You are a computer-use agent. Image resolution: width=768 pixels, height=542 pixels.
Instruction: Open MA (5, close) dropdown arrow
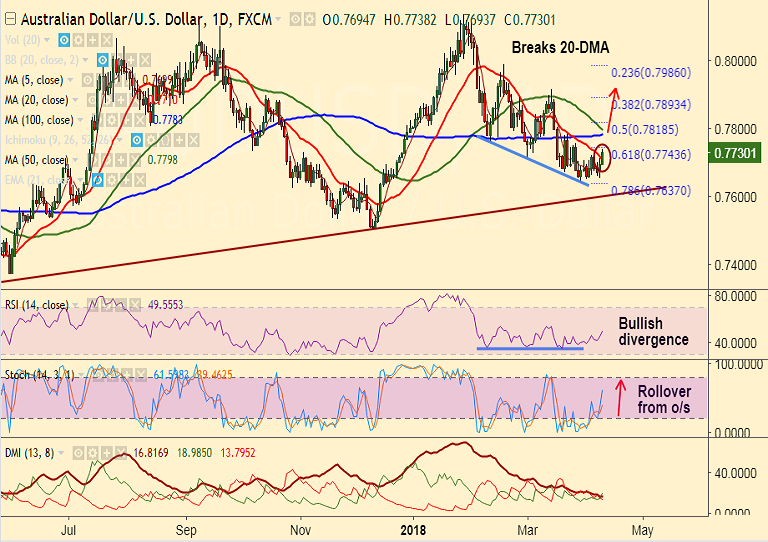click(x=71, y=80)
